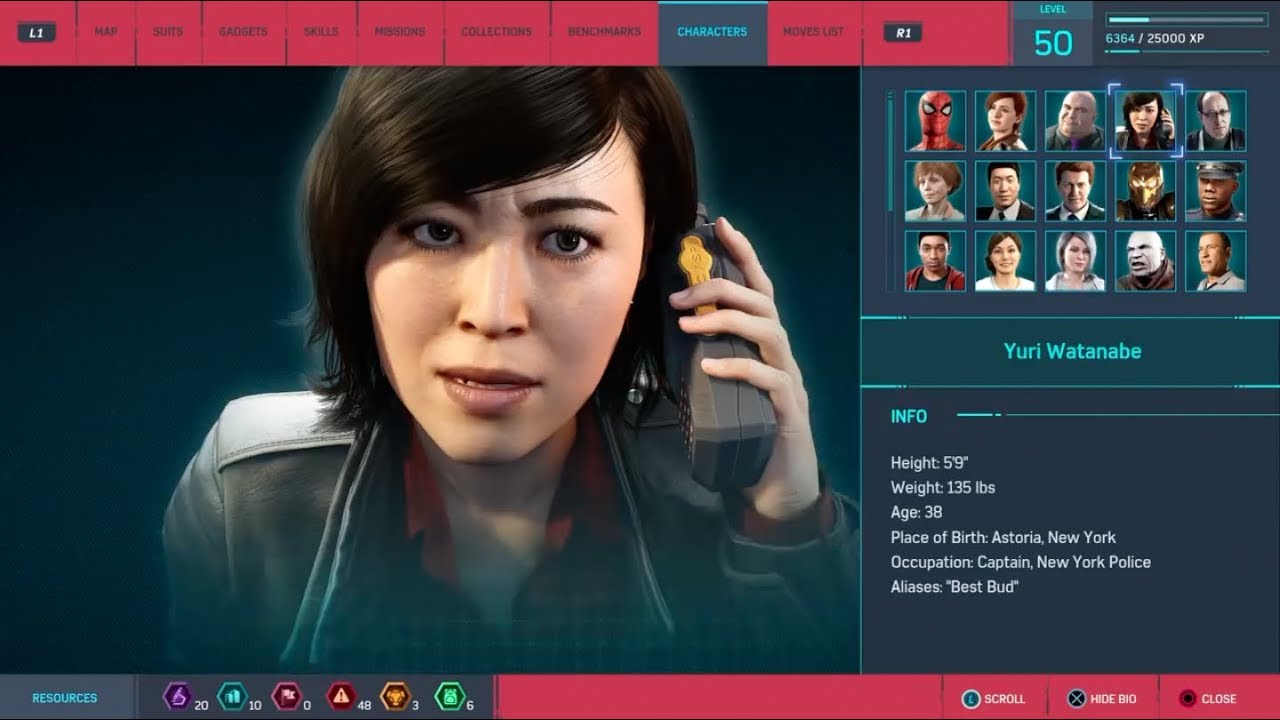Click the Resources label
Screen dimensions: 1280x720
65,698
